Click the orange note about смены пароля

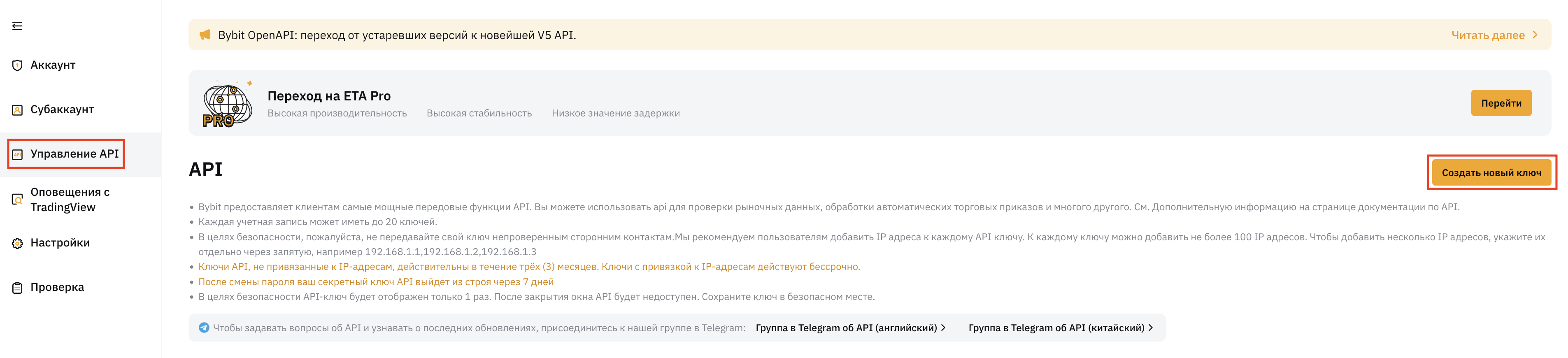pyautogui.click(x=376, y=282)
